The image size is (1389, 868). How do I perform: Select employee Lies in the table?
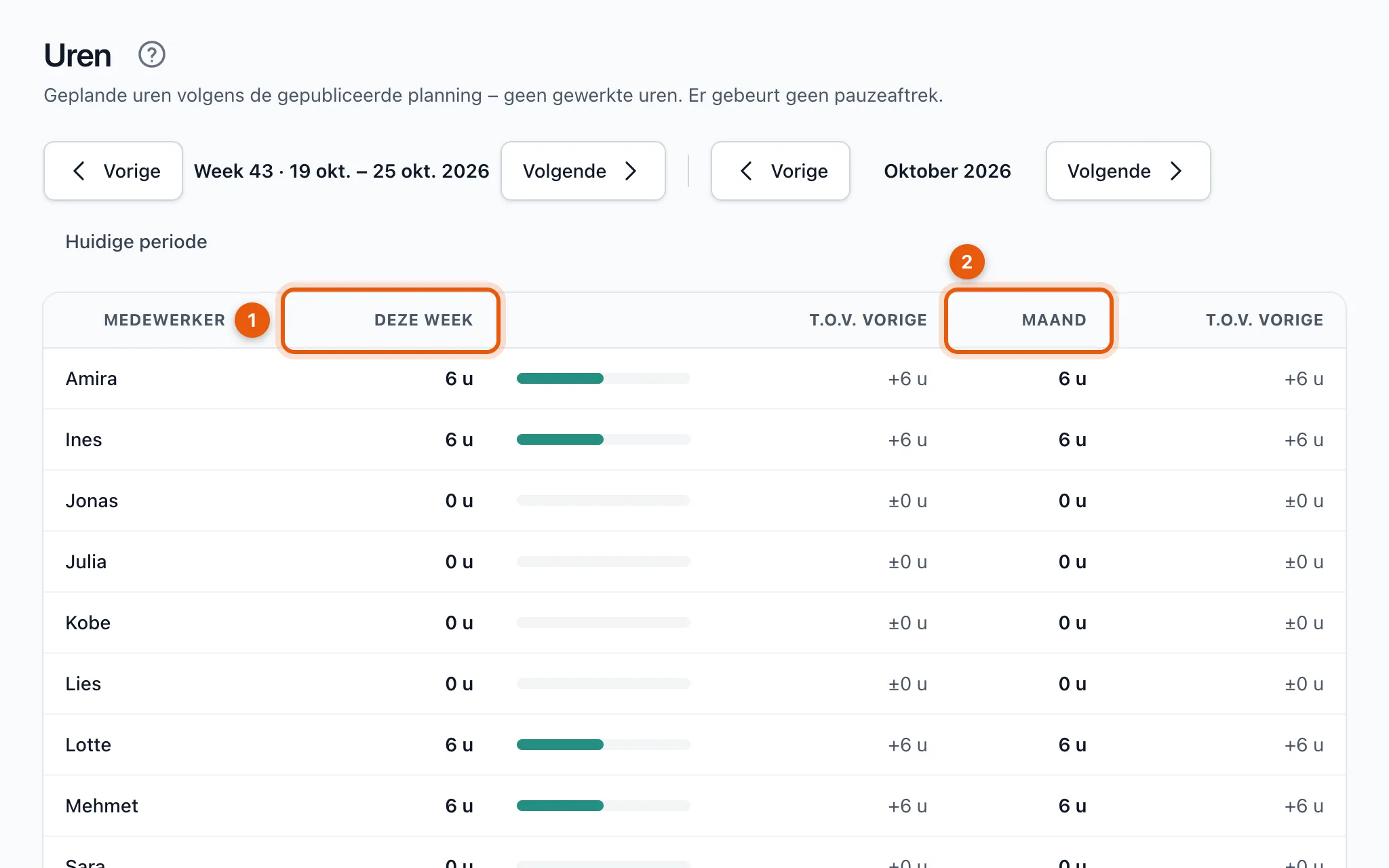click(83, 684)
